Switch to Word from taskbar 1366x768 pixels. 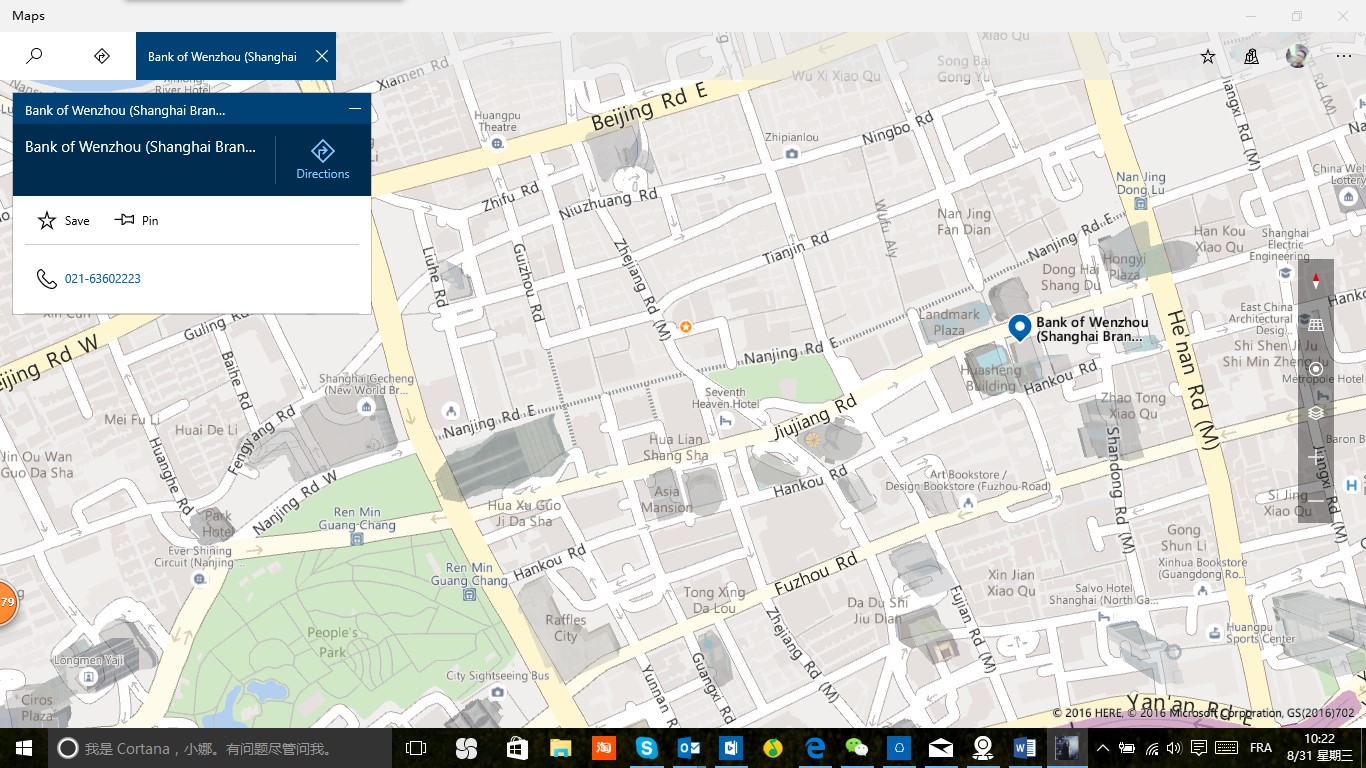click(x=1025, y=748)
